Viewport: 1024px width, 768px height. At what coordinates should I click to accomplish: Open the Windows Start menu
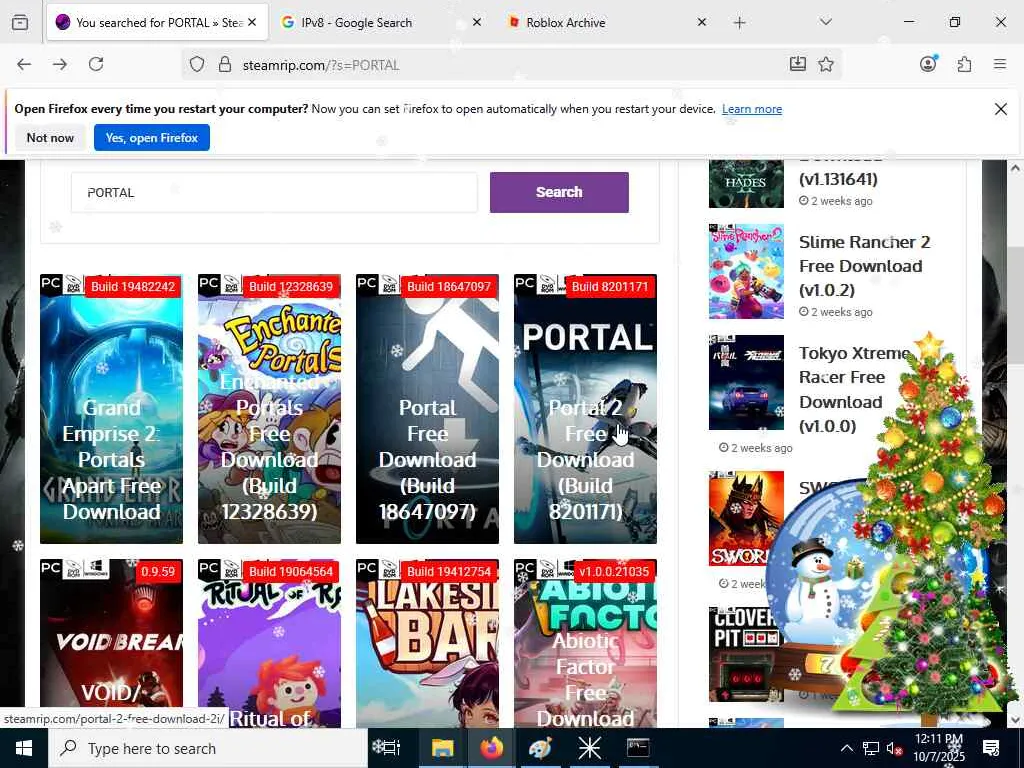[x=24, y=748]
